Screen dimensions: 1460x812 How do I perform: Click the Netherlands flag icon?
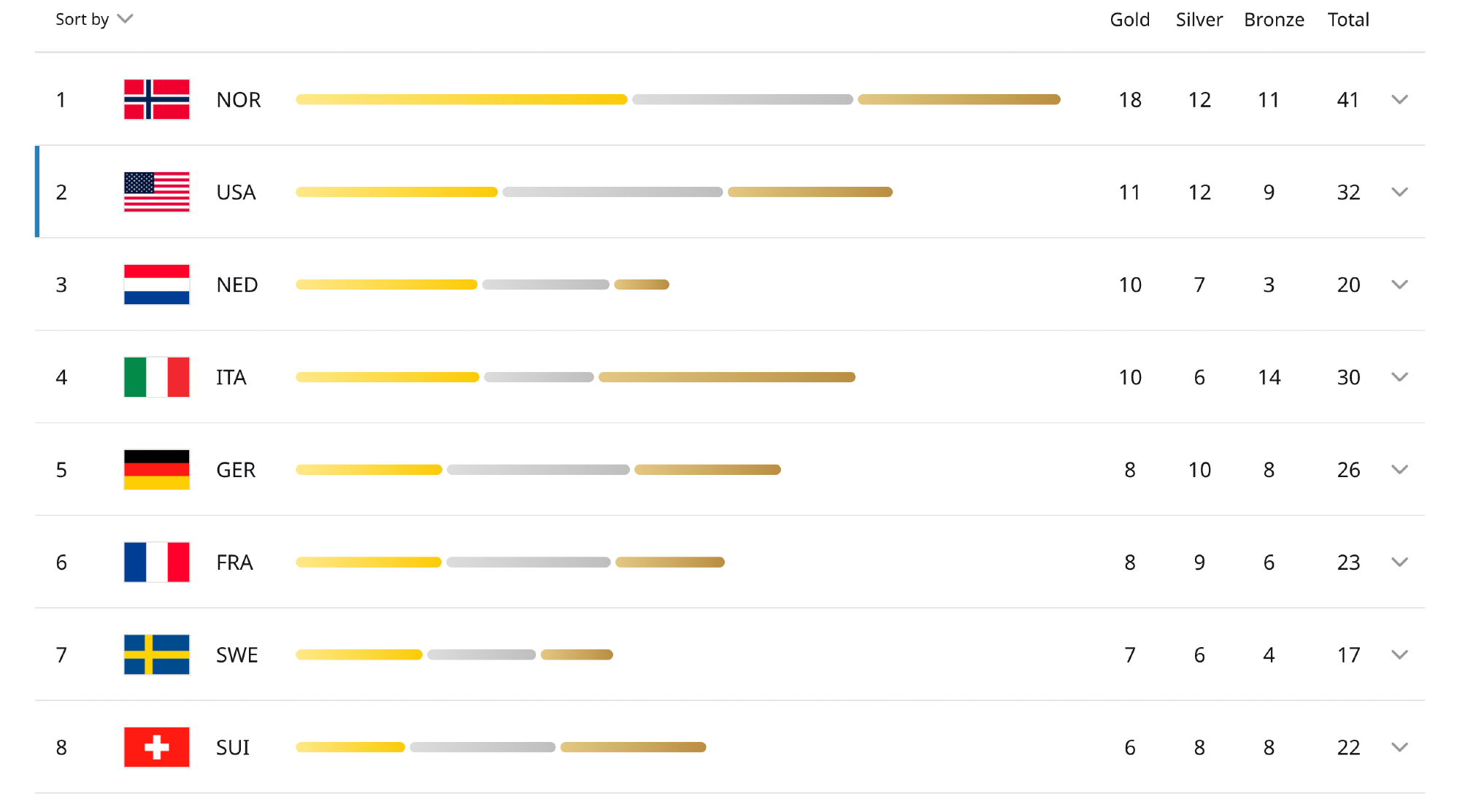pos(156,285)
